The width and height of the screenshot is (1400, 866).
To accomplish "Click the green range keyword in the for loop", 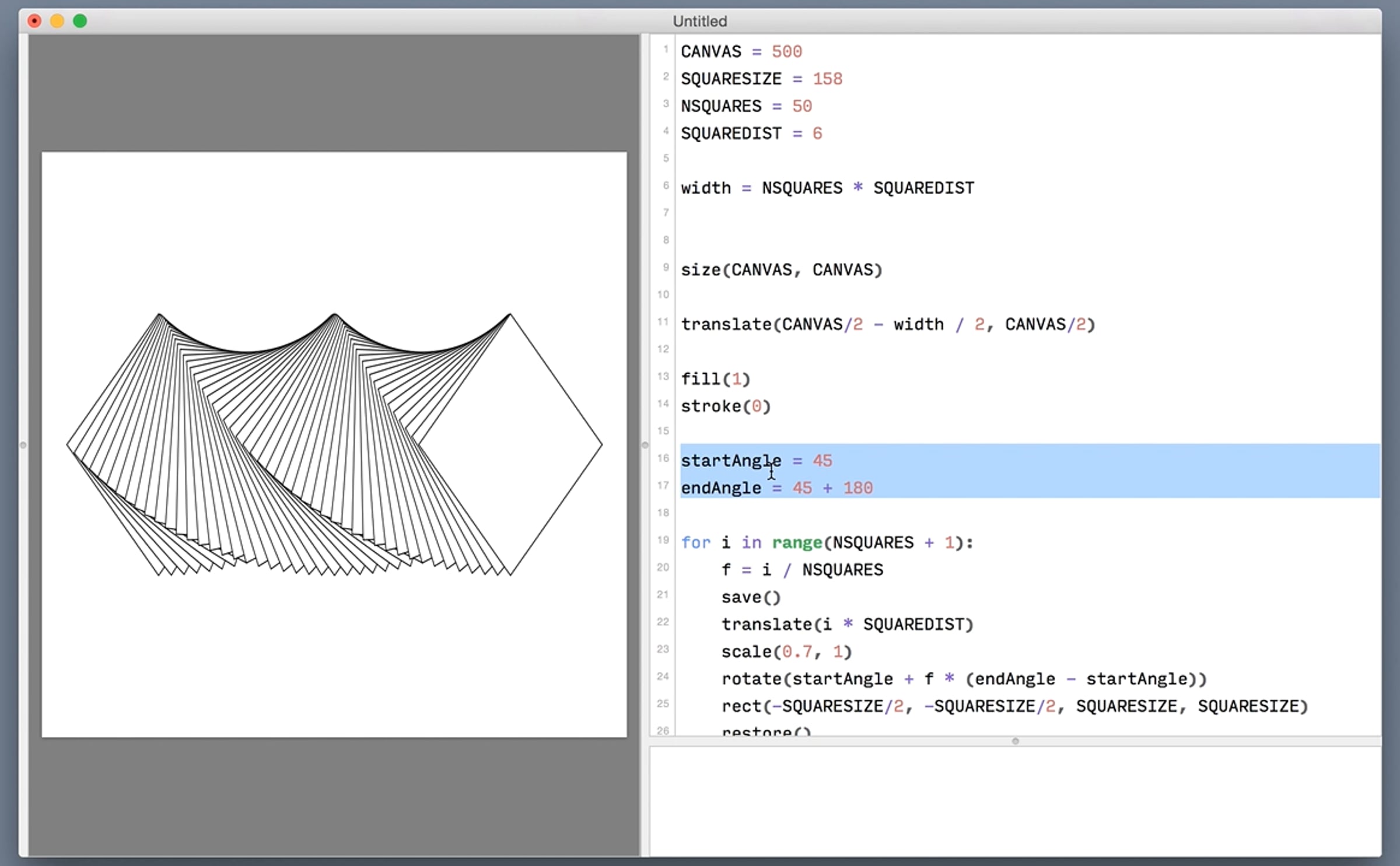I will [x=797, y=542].
